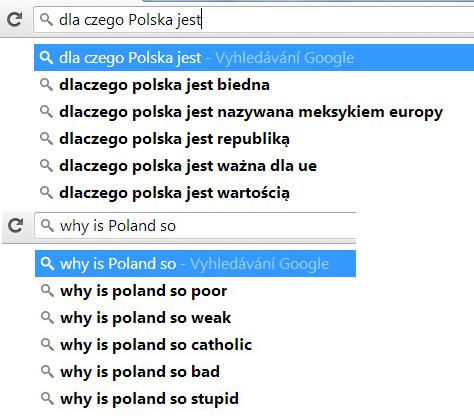Focus the address bar containing 'dla czego Polska jest'

click(254, 20)
